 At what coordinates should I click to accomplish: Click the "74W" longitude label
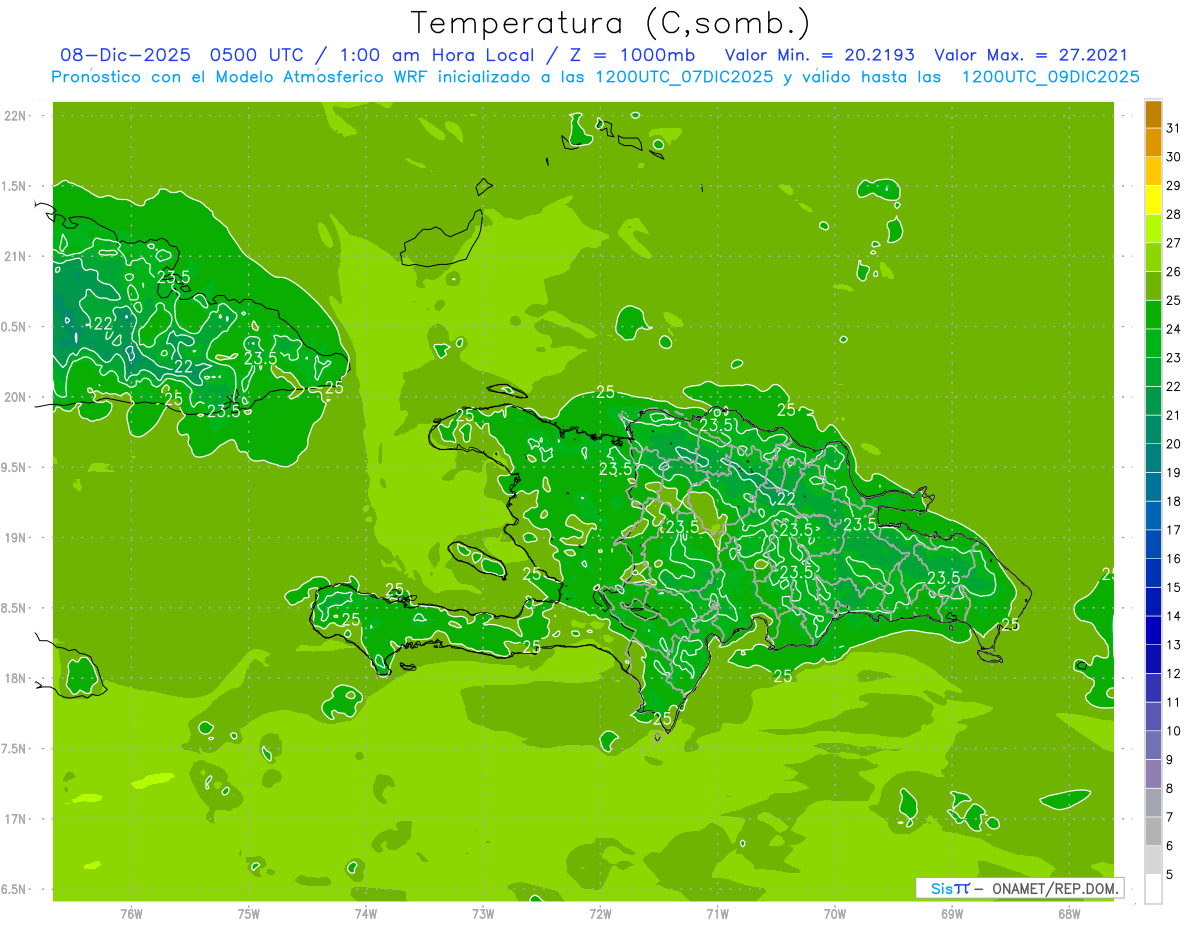(x=366, y=914)
